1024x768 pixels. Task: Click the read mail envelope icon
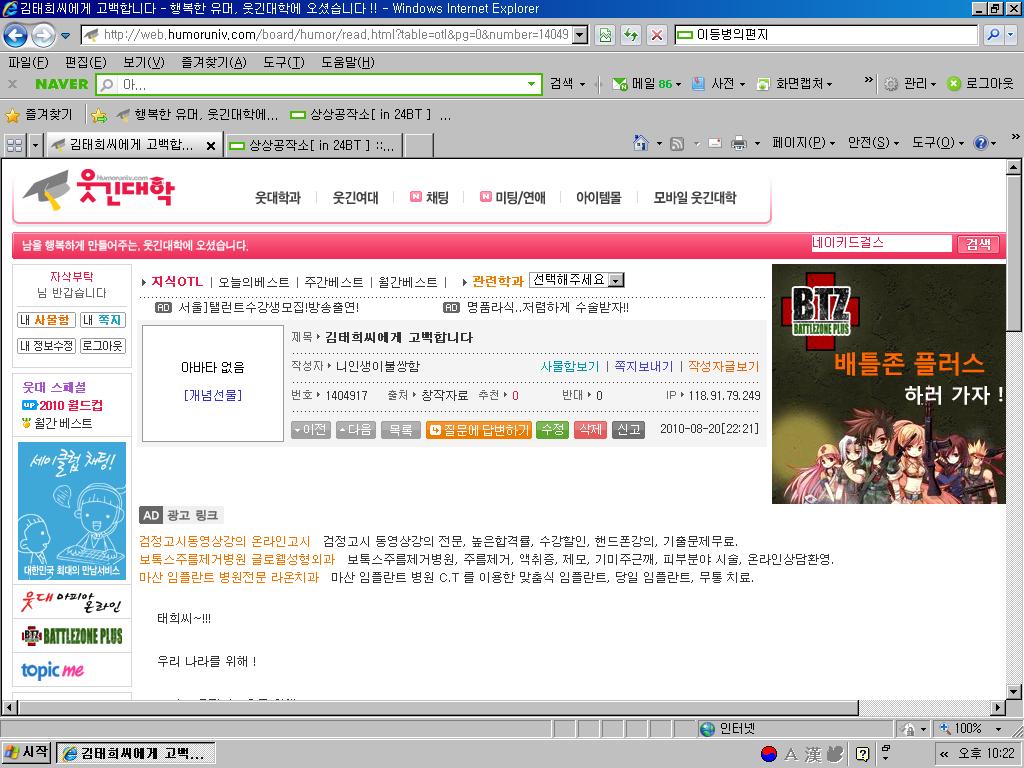[715, 143]
